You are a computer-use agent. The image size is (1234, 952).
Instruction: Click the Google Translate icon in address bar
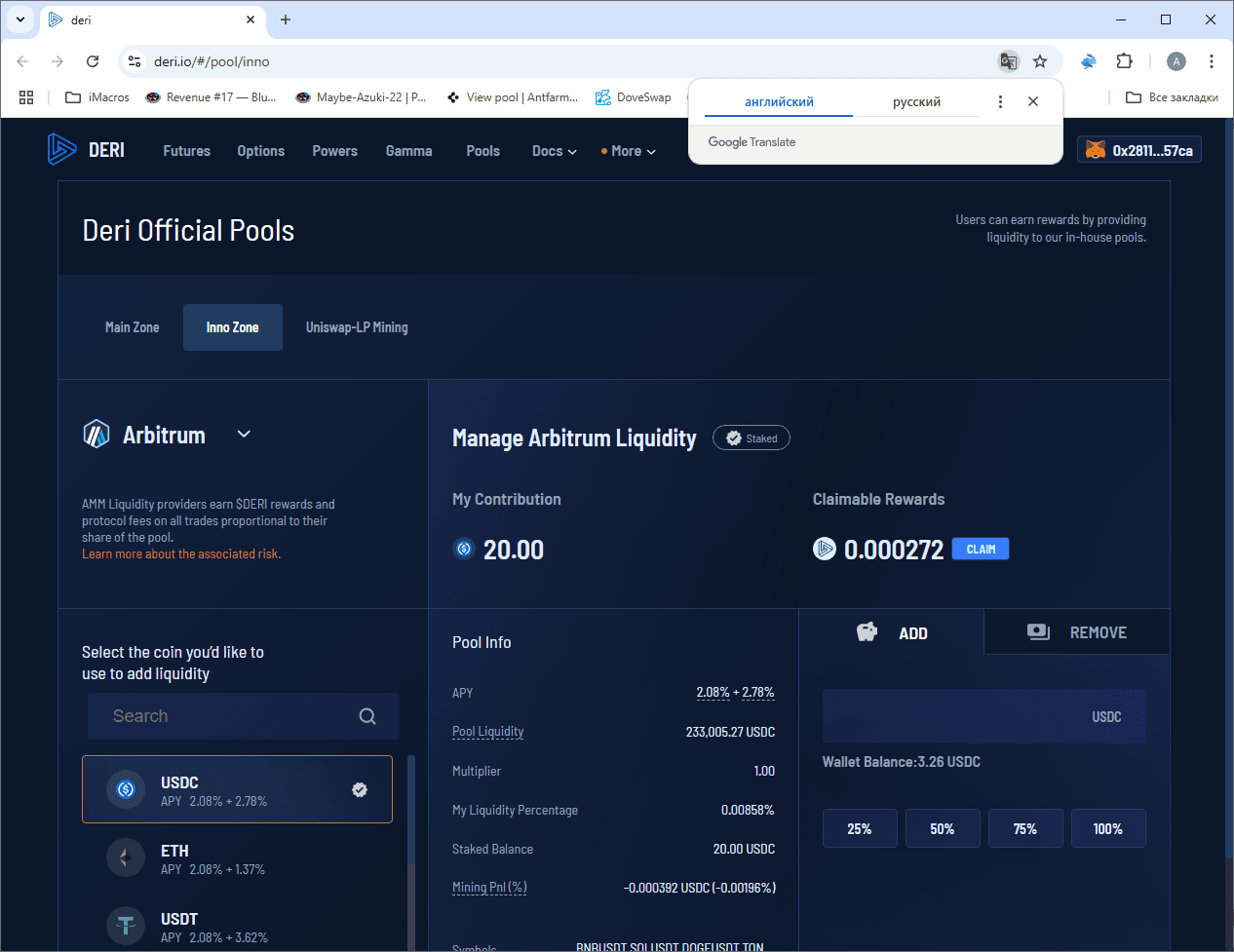tap(1009, 61)
